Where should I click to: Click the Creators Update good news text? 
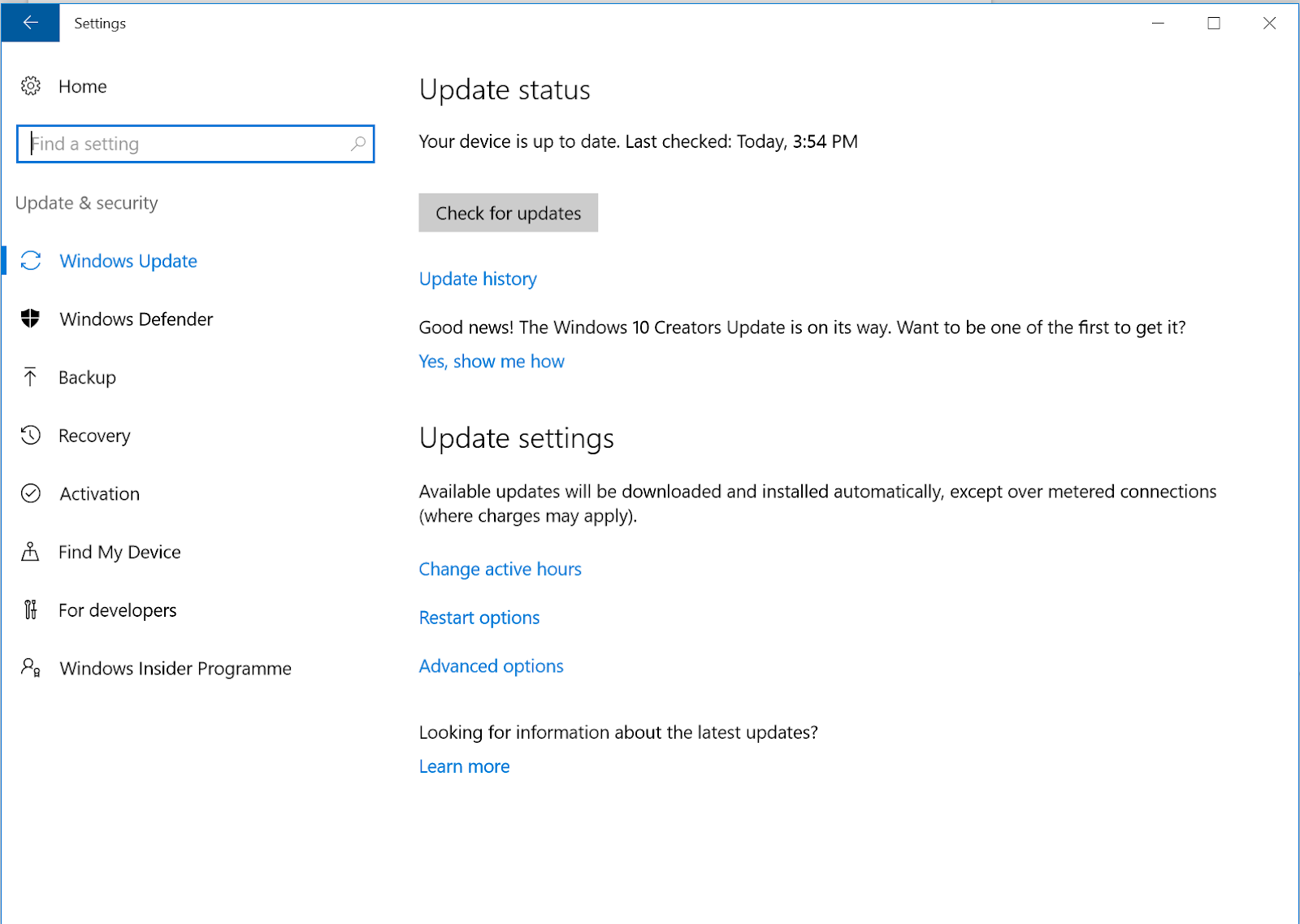point(803,328)
